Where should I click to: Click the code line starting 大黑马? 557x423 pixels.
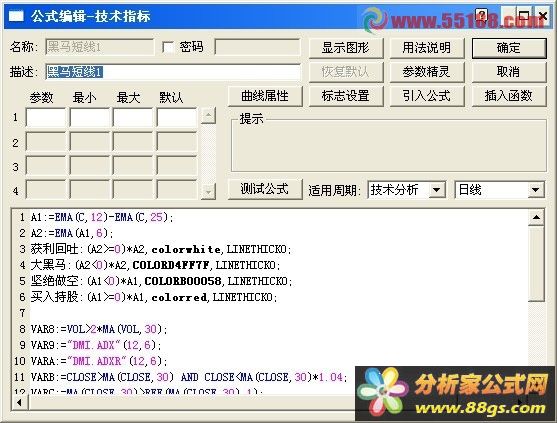coord(156,265)
